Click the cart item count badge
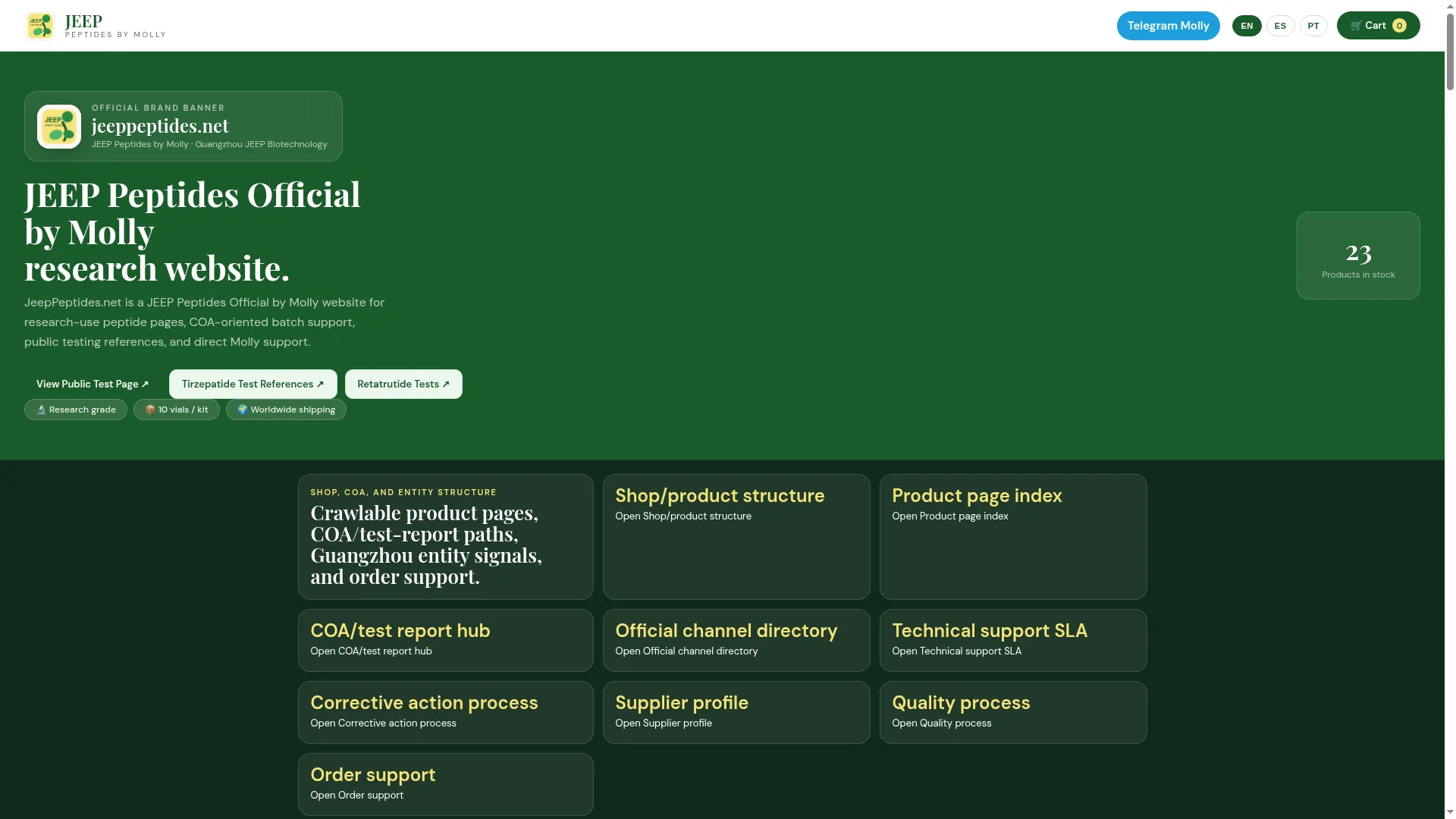1456x819 pixels. [x=1399, y=26]
